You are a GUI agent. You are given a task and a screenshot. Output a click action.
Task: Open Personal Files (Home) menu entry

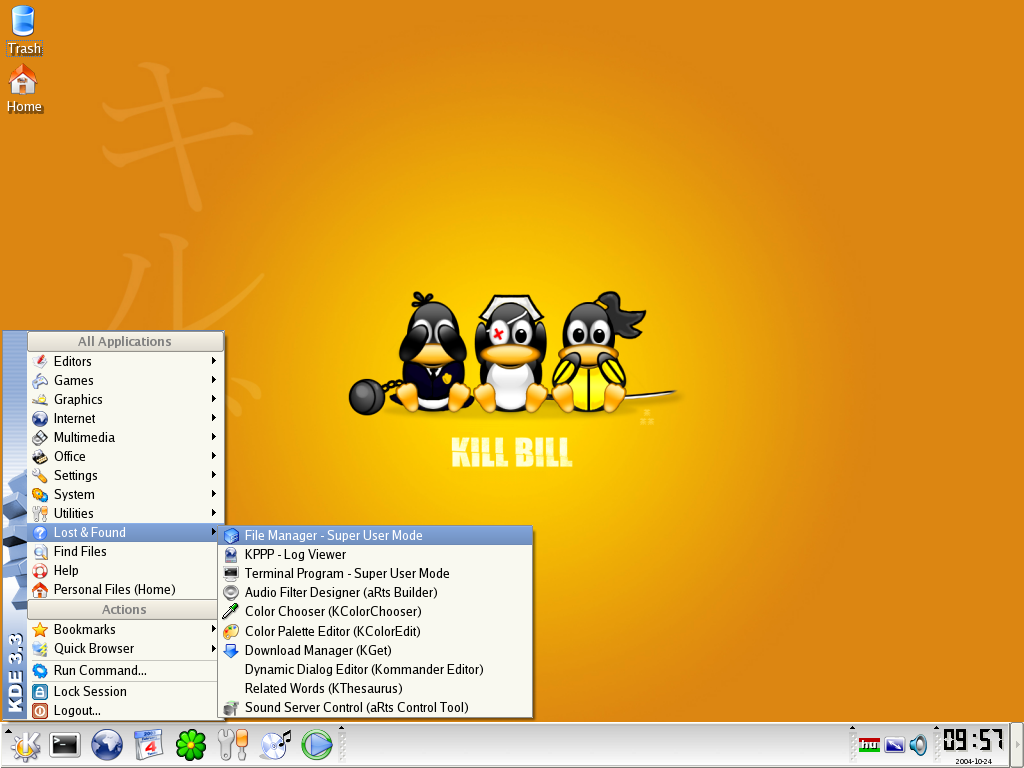pyautogui.click(x=123, y=589)
